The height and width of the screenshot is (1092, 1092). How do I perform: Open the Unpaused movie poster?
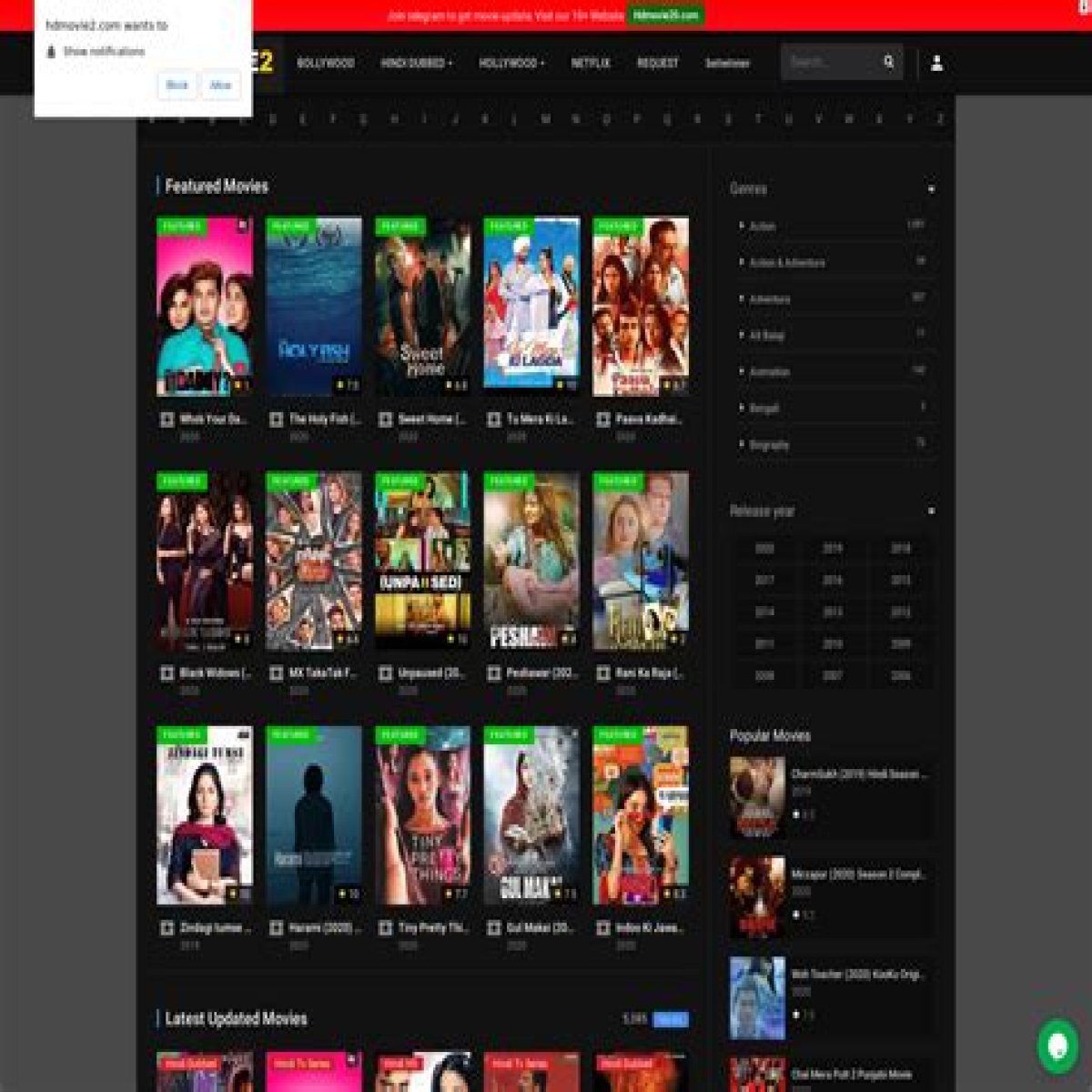423,561
